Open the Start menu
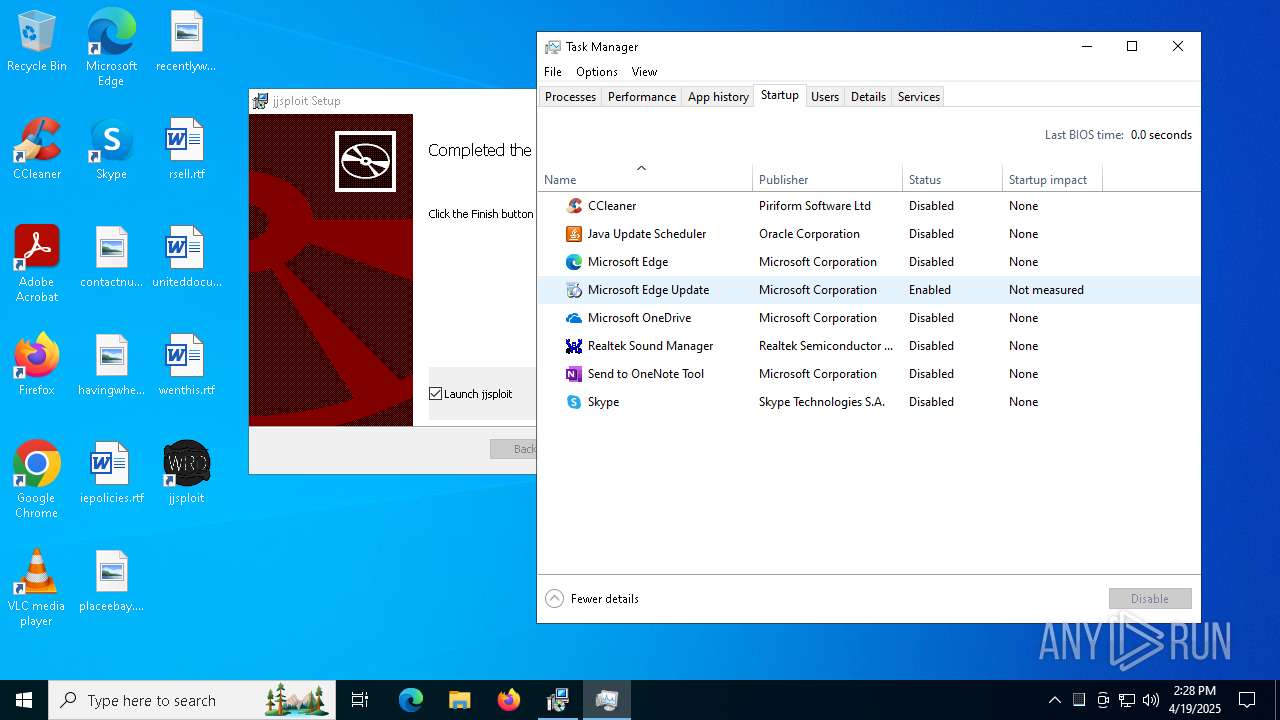Screen dimensions: 1280x720 coord(24,700)
